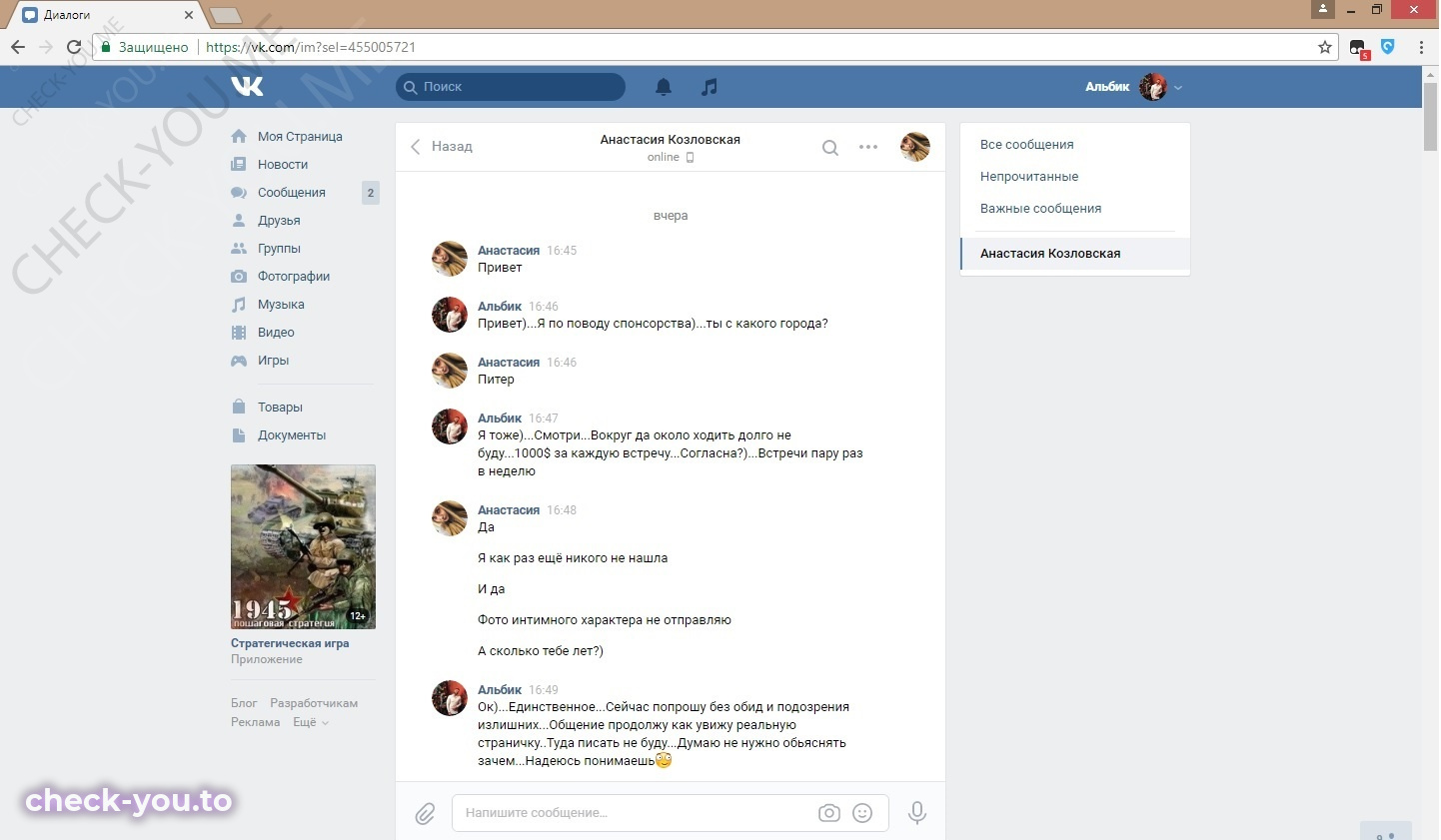
Task: Open Фотографии section
Action: [x=294, y=277]
